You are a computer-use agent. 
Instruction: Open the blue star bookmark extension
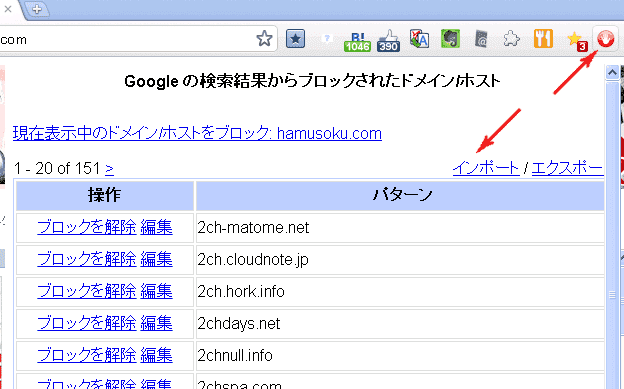coord(295,39)
